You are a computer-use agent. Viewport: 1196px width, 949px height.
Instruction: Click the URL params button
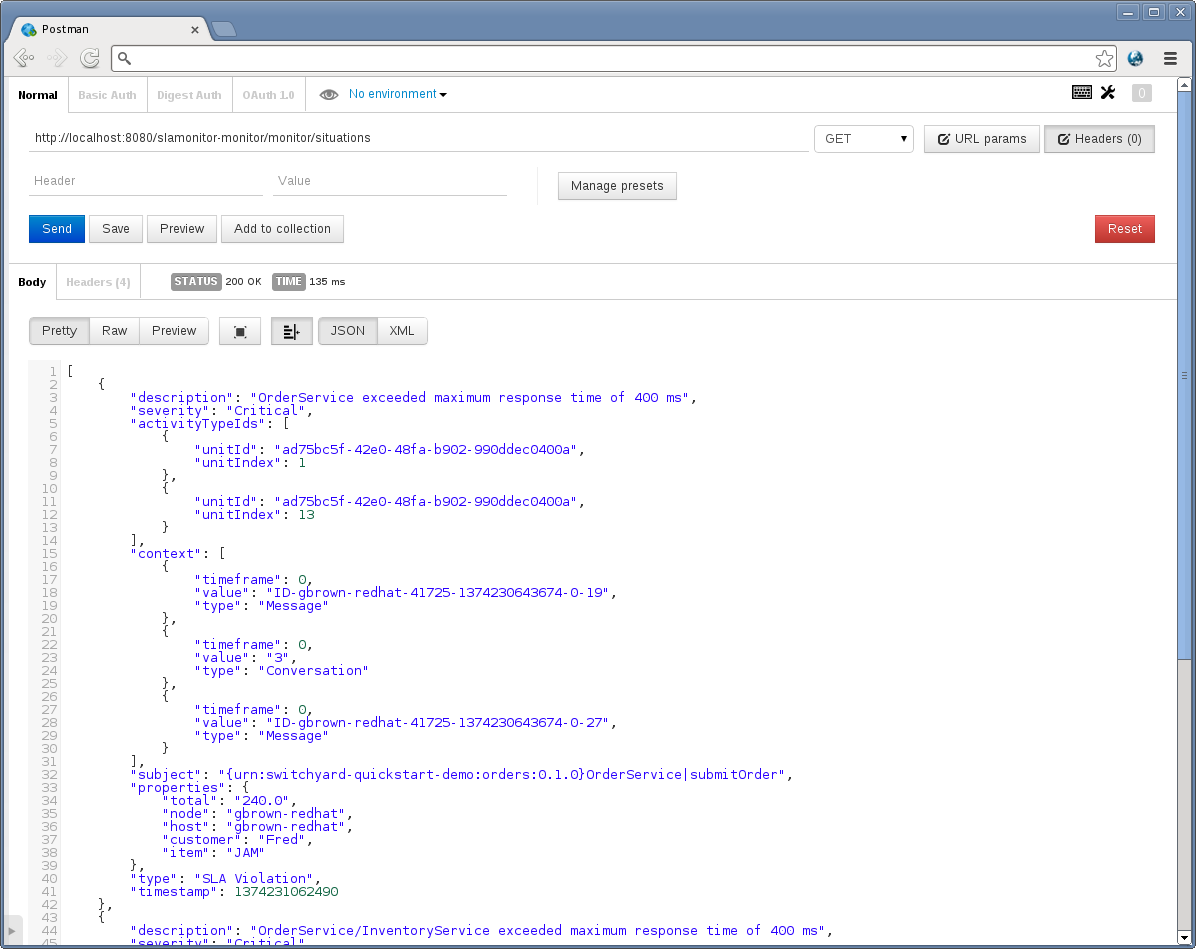coord(982,139)
